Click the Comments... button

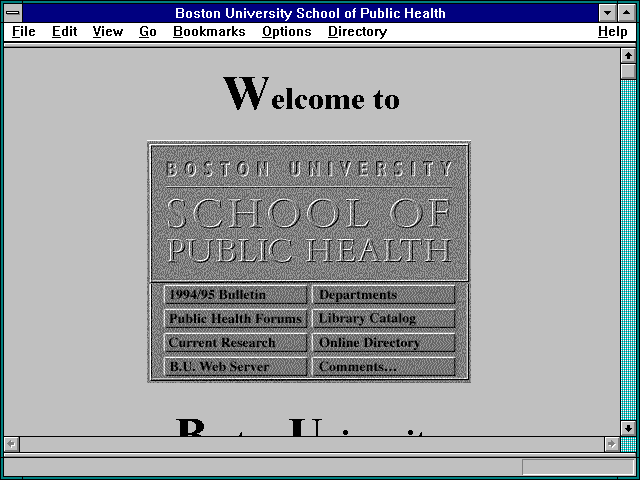click(x=384, y=367)
